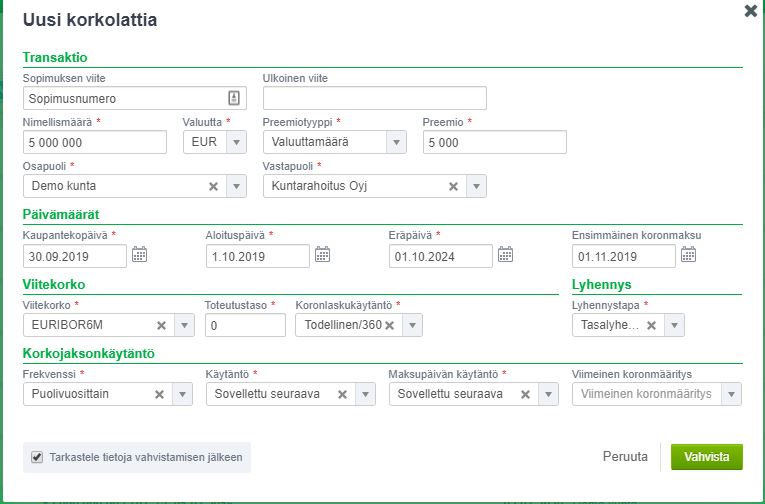Click the Nimellismäärä input field
The width and height of the screenshot is (765, 504).
coord(94,142)
